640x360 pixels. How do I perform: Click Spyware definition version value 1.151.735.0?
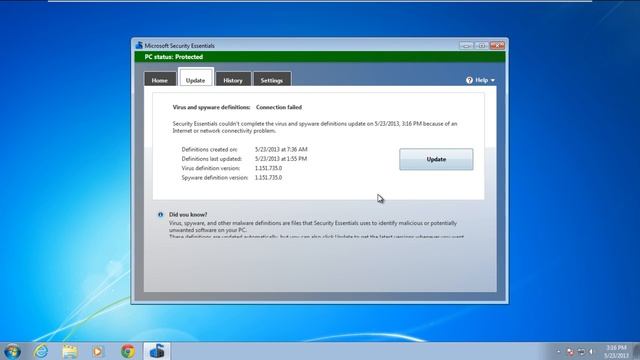[x=268, y=178]
